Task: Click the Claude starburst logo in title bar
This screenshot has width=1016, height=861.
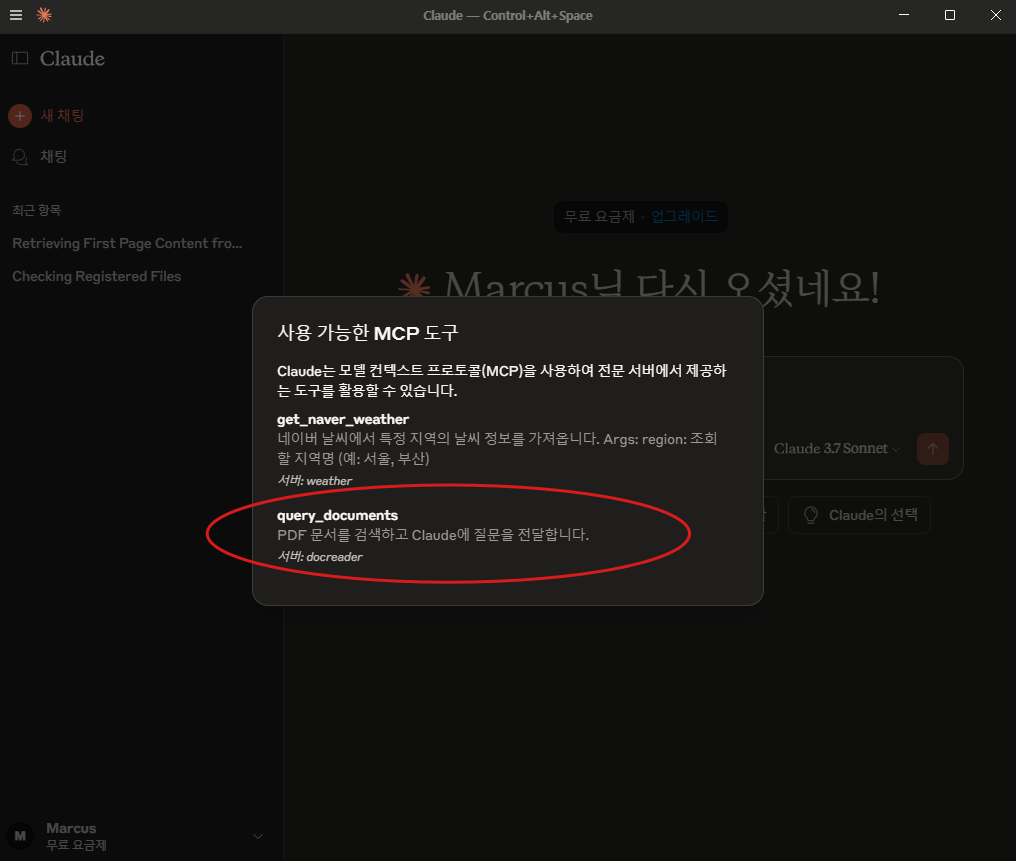Action: [44, 15]
